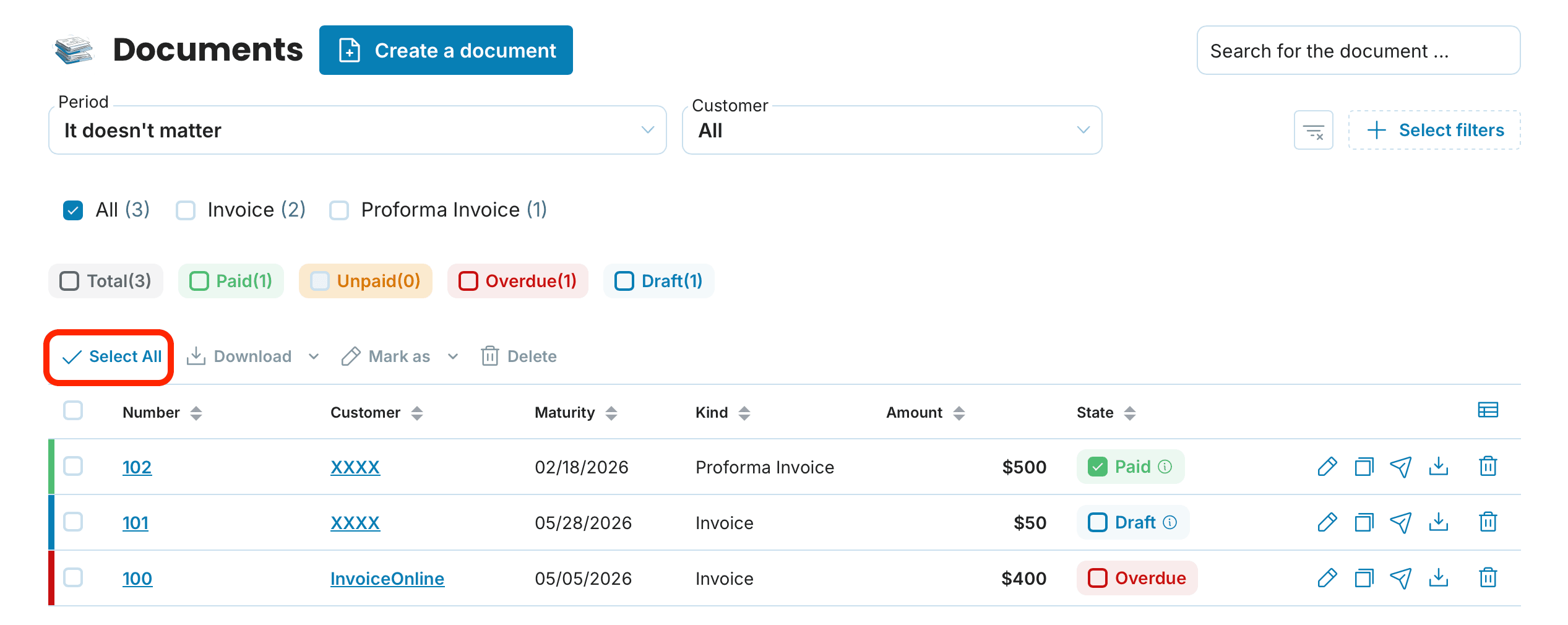Show info for Paid status on 102
The height and width of the screenshot is (625, 1568).
click(x=1165, y=467)
